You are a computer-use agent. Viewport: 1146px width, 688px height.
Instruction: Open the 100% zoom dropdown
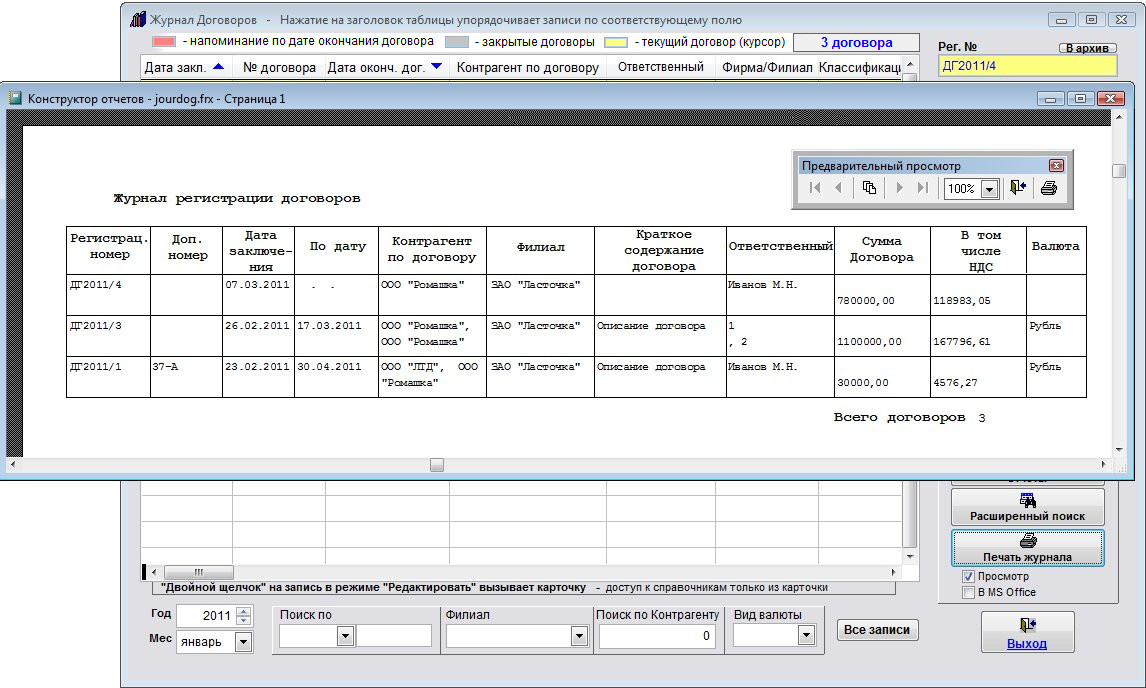tap(989, 189)
